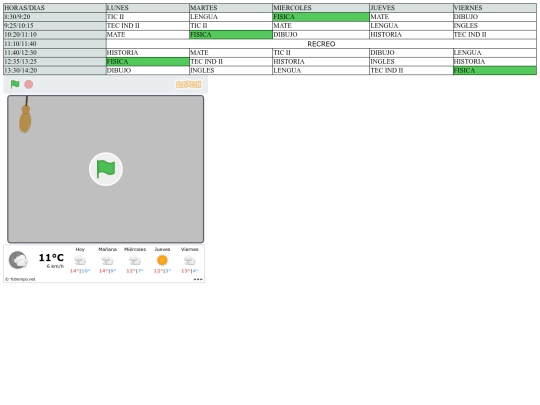The image size is (540, 405).
Task: Click TIC II cell in 8:30/9:20 row
Action: coord(148,17)
